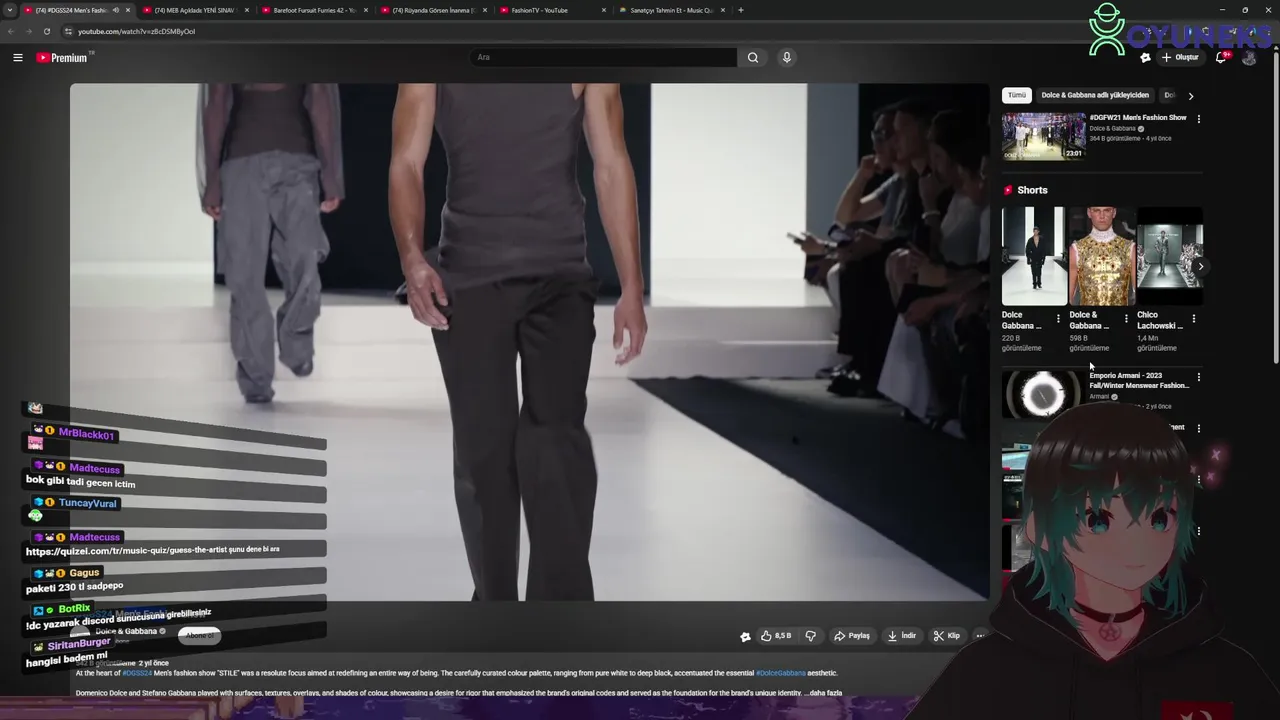Image resolution: width=1280 pixels, height=720 pixels.
Task: Open the YouTube hamburger guide menu
Action: coord(17,57)
